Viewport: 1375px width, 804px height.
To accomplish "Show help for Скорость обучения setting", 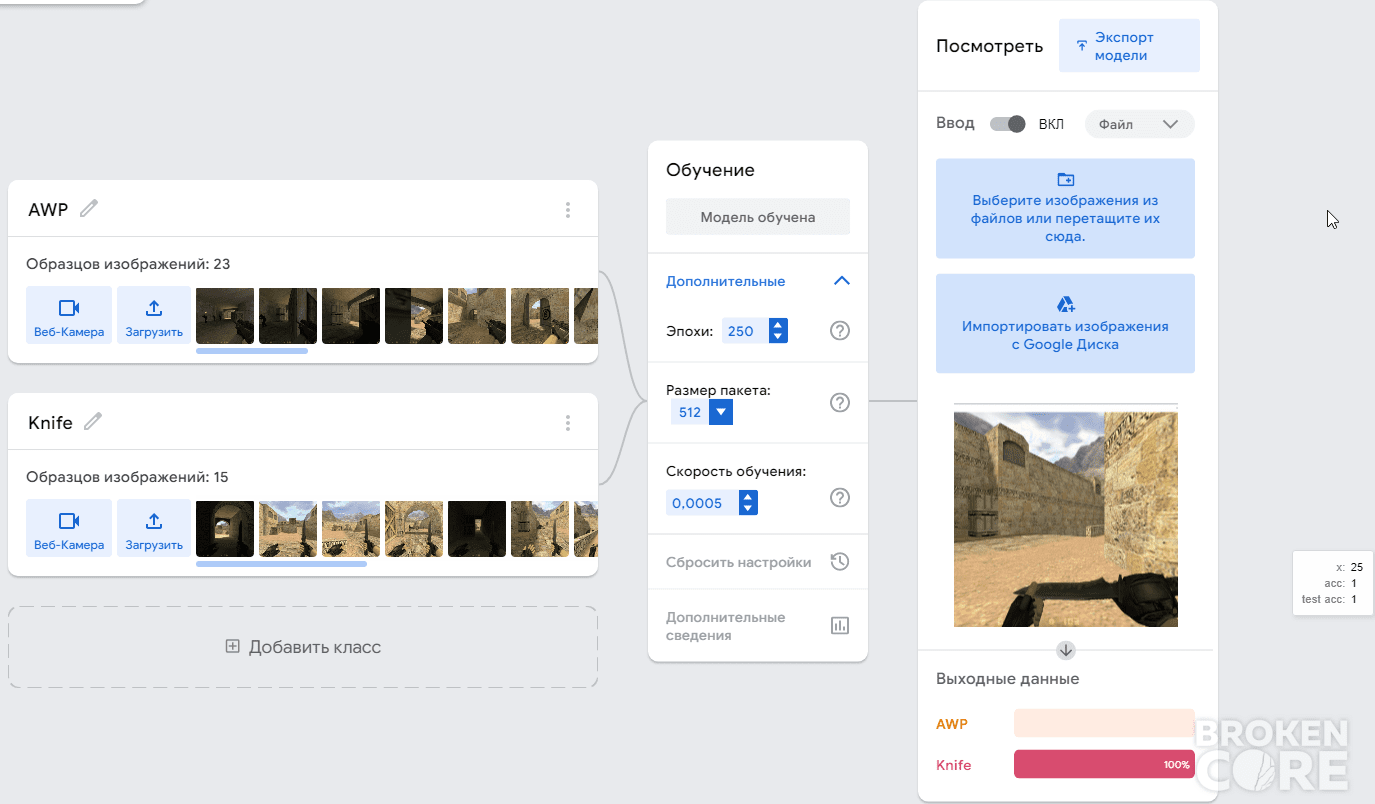I will click(x=840, y=498).
